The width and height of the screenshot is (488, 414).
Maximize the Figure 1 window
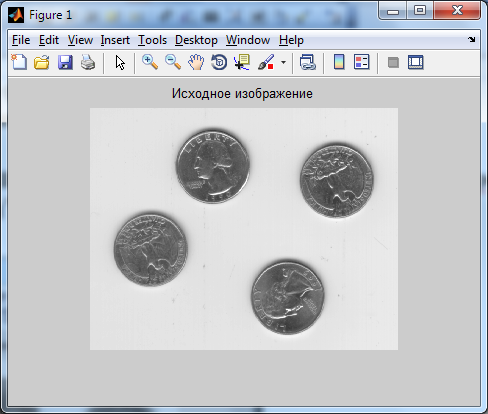pyautogui.click(x=420, y=11)
